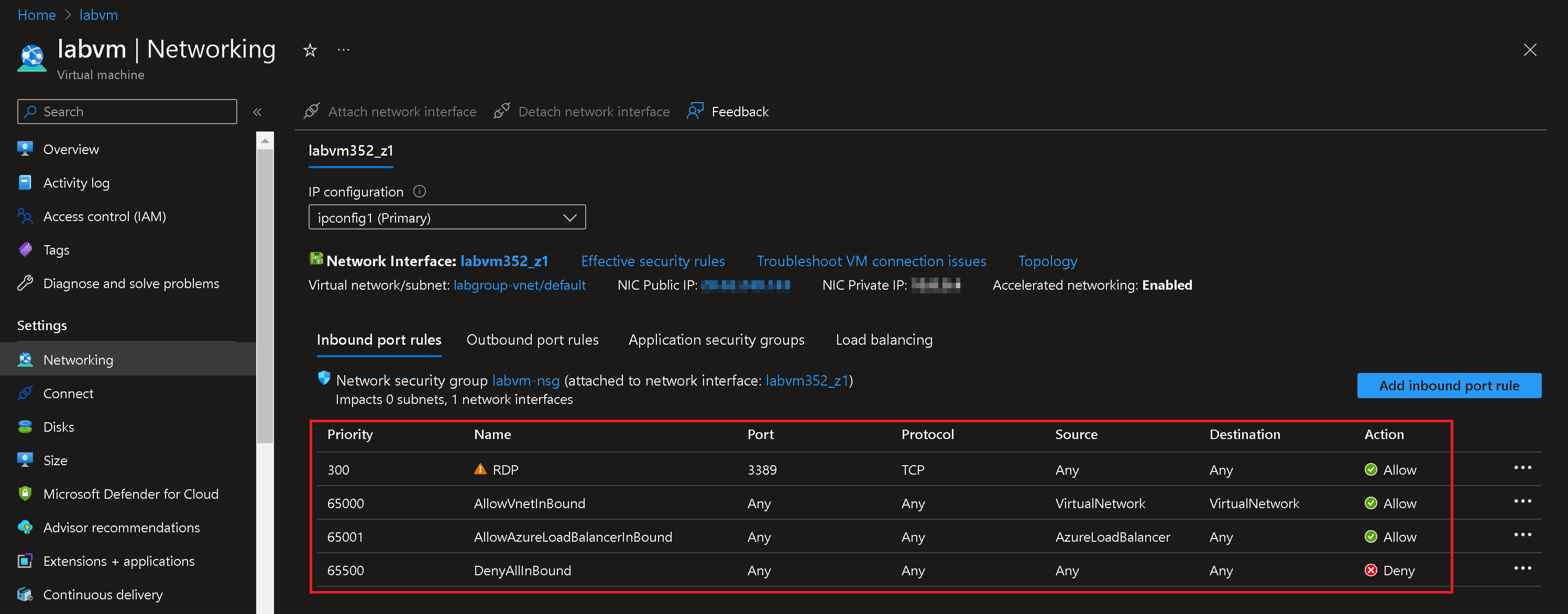Open Diagnose and solve problems
Screen dimensions: 1568x614
131,283
